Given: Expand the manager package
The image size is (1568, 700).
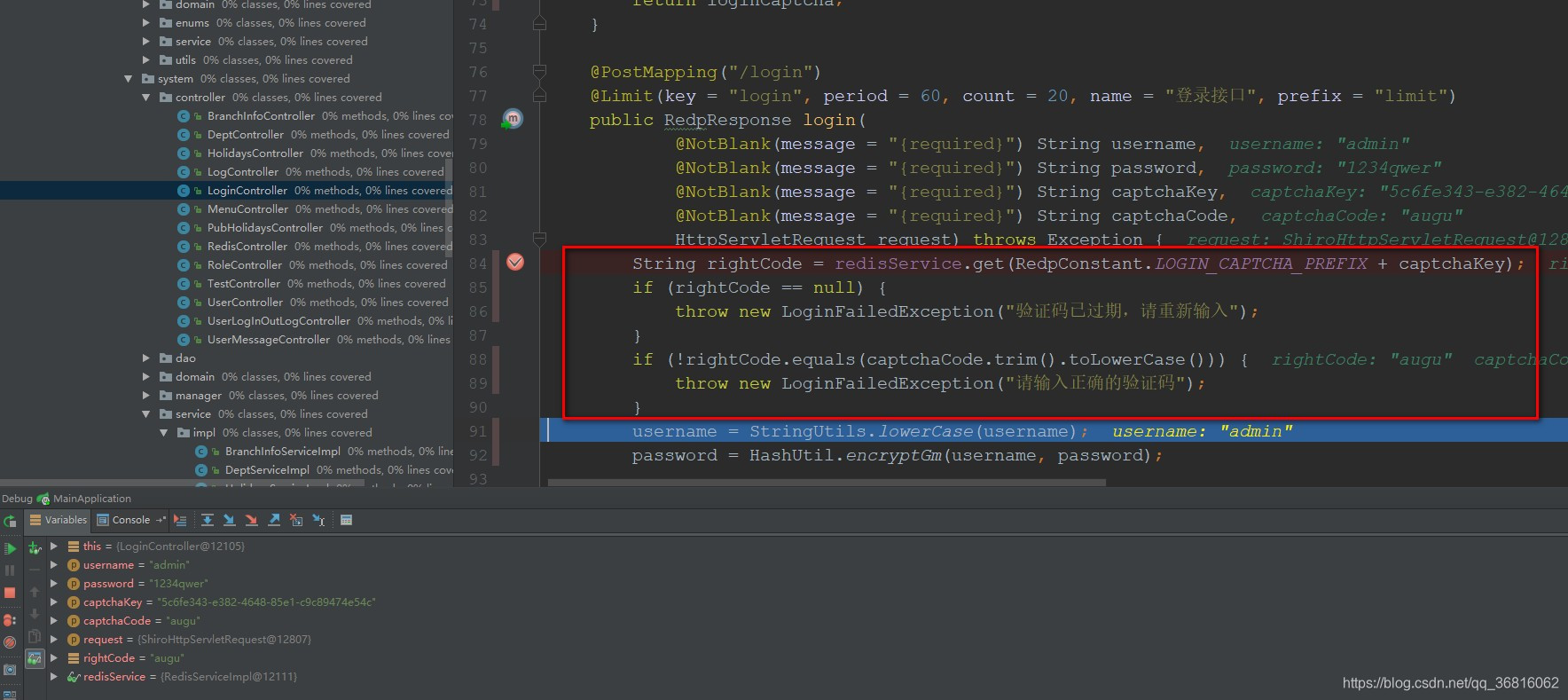Looking at the screenshot, I should pos(146,396).
